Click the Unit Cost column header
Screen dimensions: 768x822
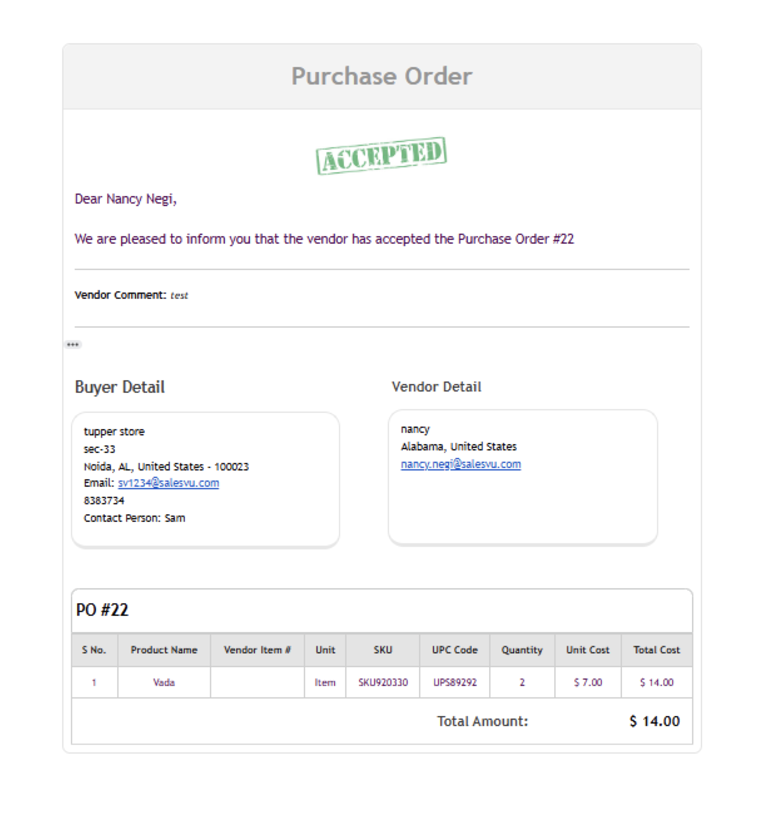587,650
